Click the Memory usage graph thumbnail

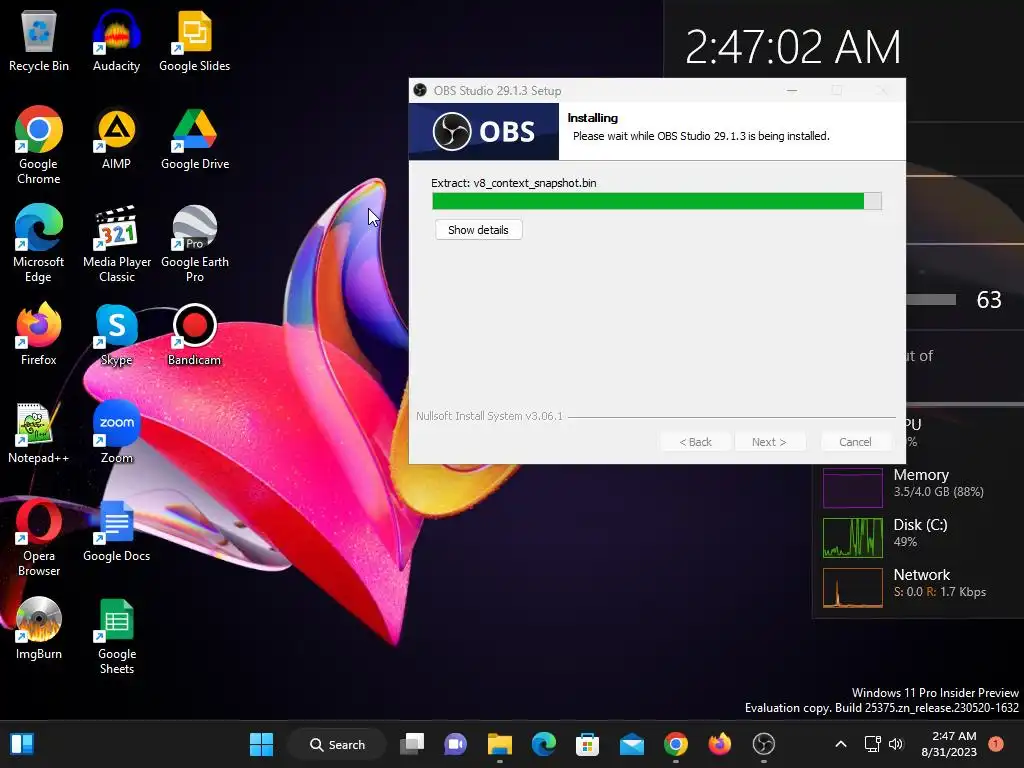point(853,487)
